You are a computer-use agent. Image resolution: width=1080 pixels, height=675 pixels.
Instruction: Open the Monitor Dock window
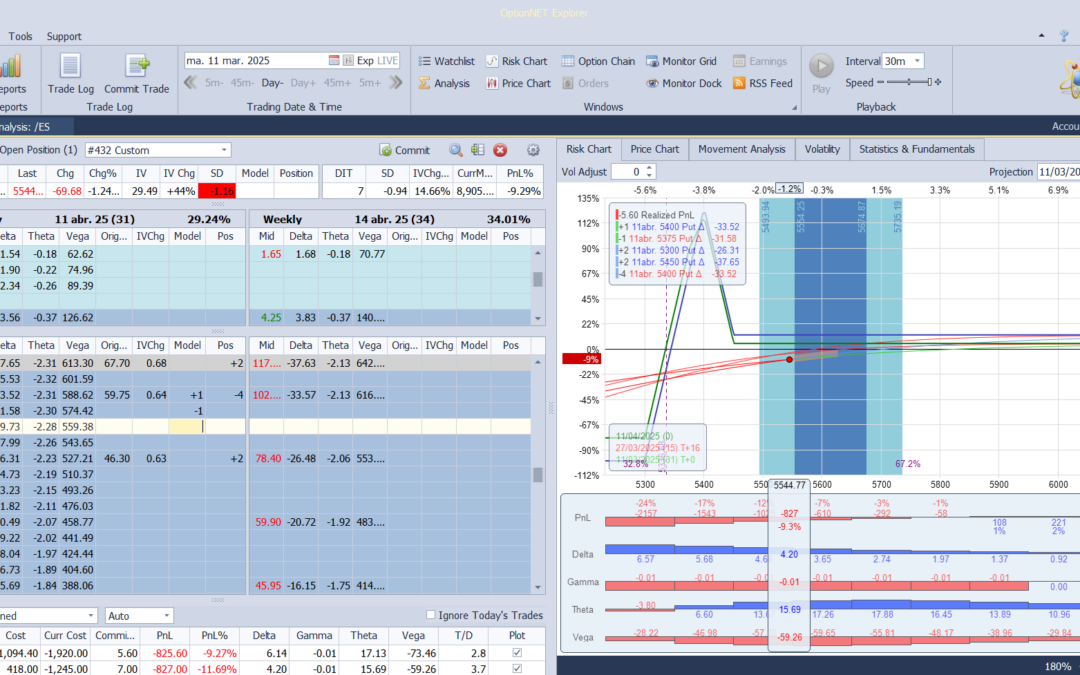683,83
